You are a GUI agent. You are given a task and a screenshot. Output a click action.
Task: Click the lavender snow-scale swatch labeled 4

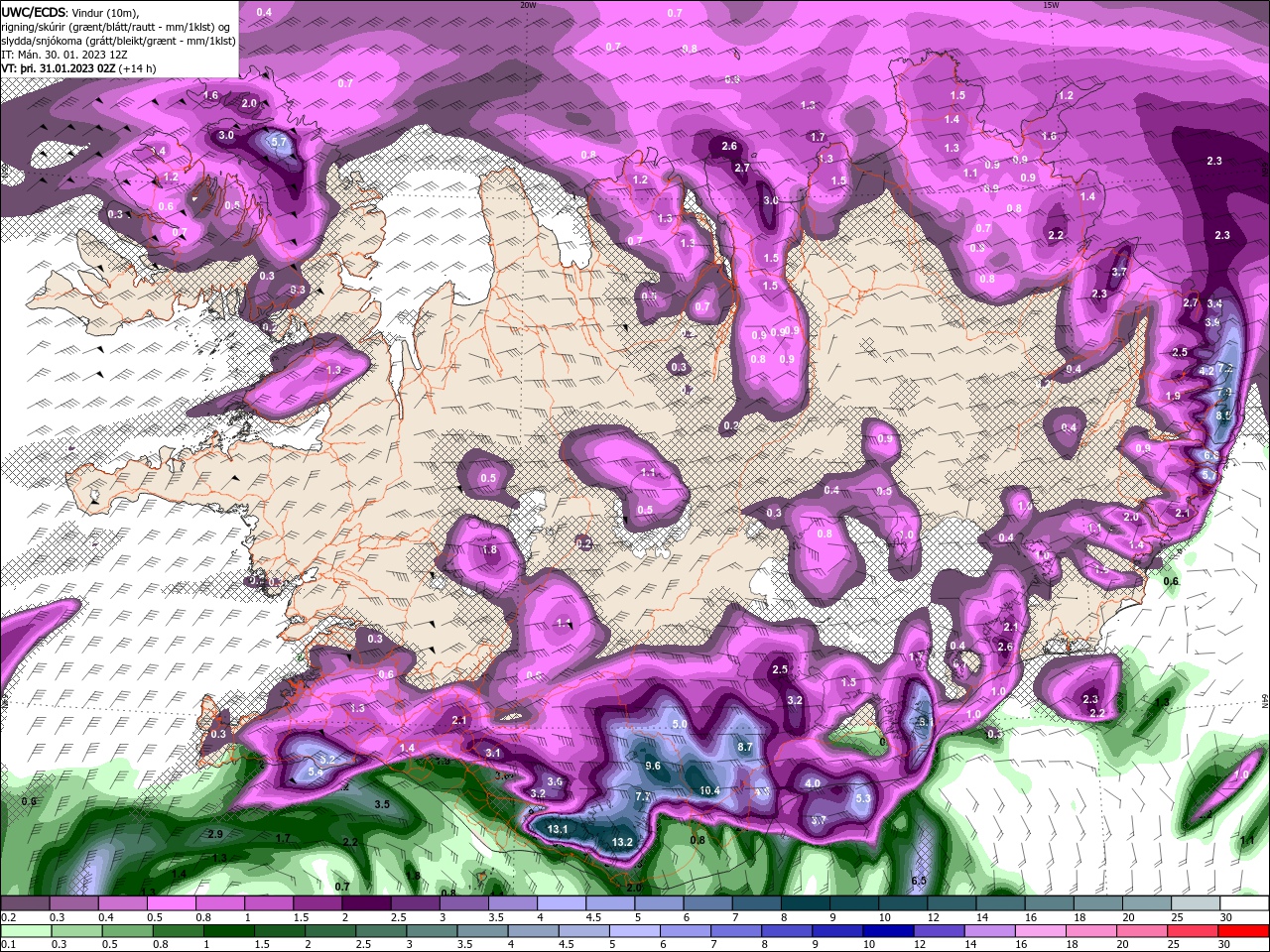562,902
